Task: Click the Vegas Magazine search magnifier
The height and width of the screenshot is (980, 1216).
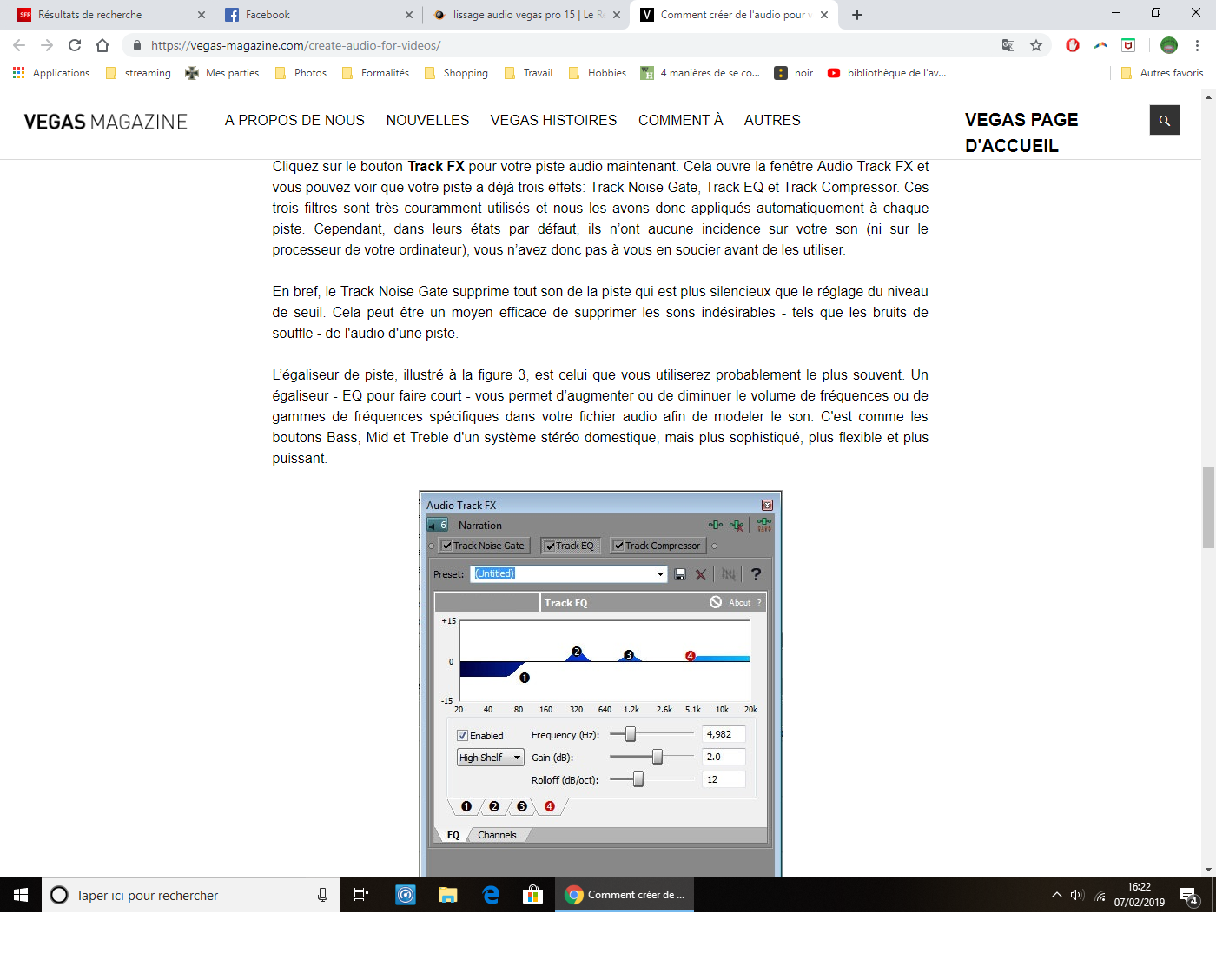Action: coord(1165,121)
